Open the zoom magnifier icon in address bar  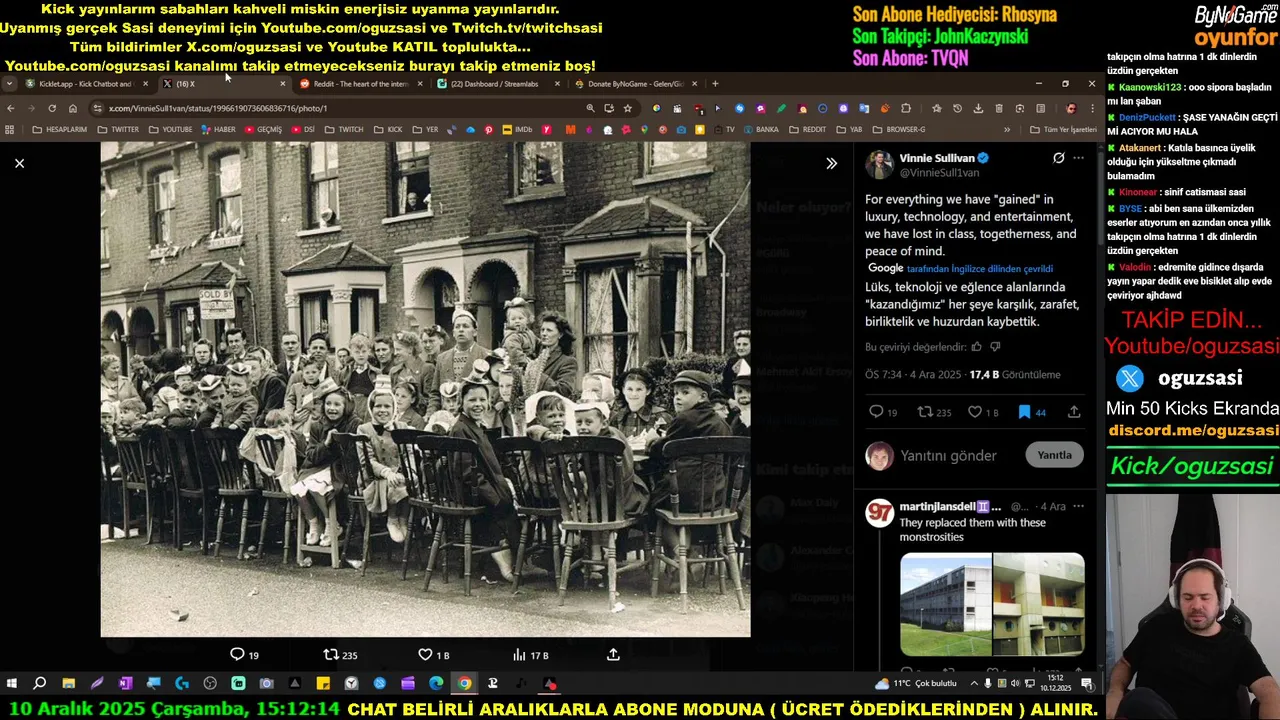click(590, 108)
